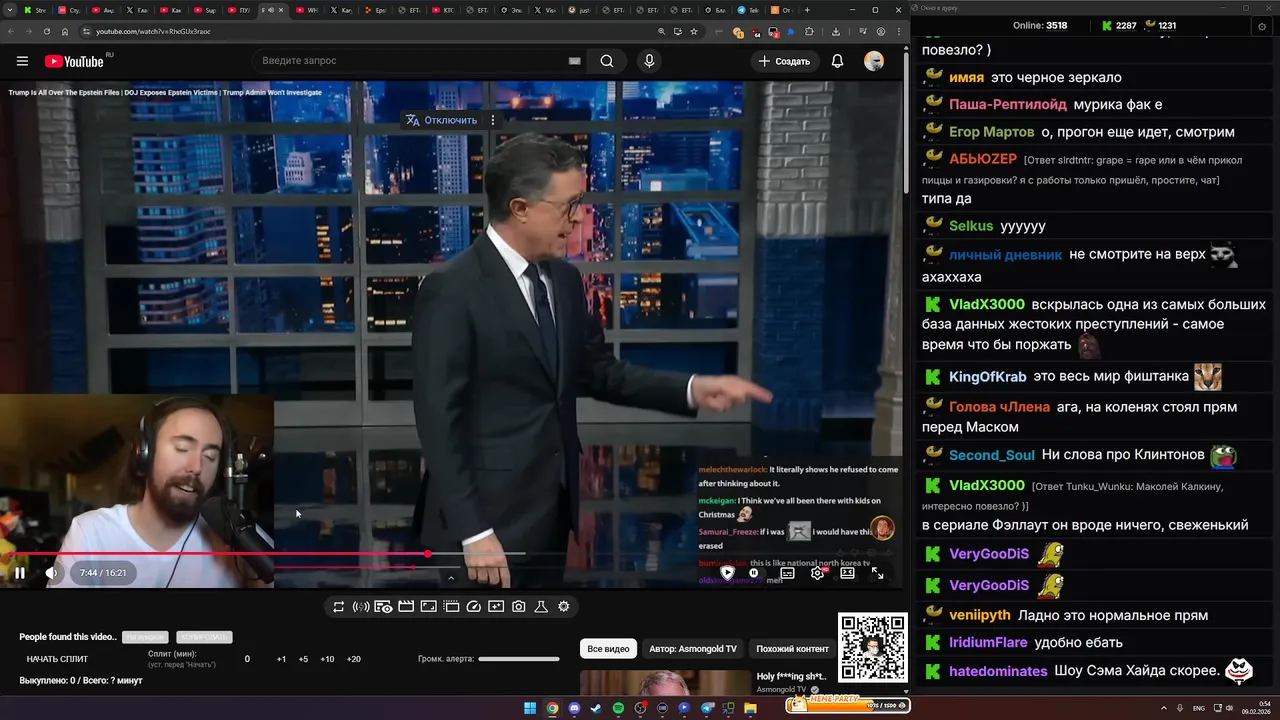Click hatedominates username in chat
This screenshot has height=720, width=1280.
coord(998,671)
